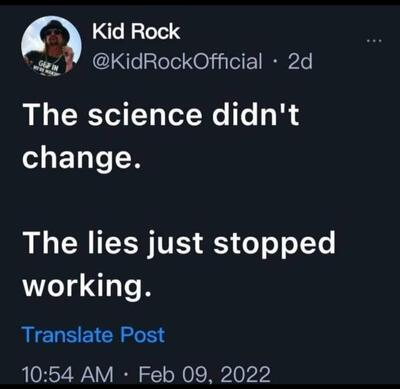The image size is (400, 389).
Task: Click the word 'science' in the post
Action: click(145, 115)
